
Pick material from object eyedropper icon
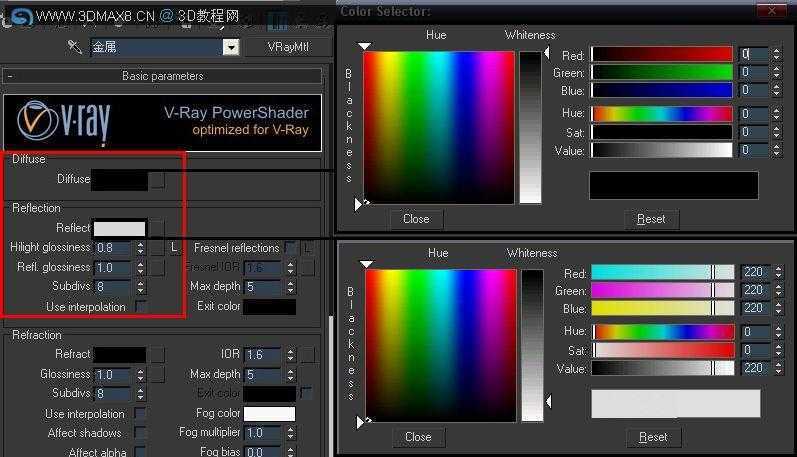[x=75, y=47]
